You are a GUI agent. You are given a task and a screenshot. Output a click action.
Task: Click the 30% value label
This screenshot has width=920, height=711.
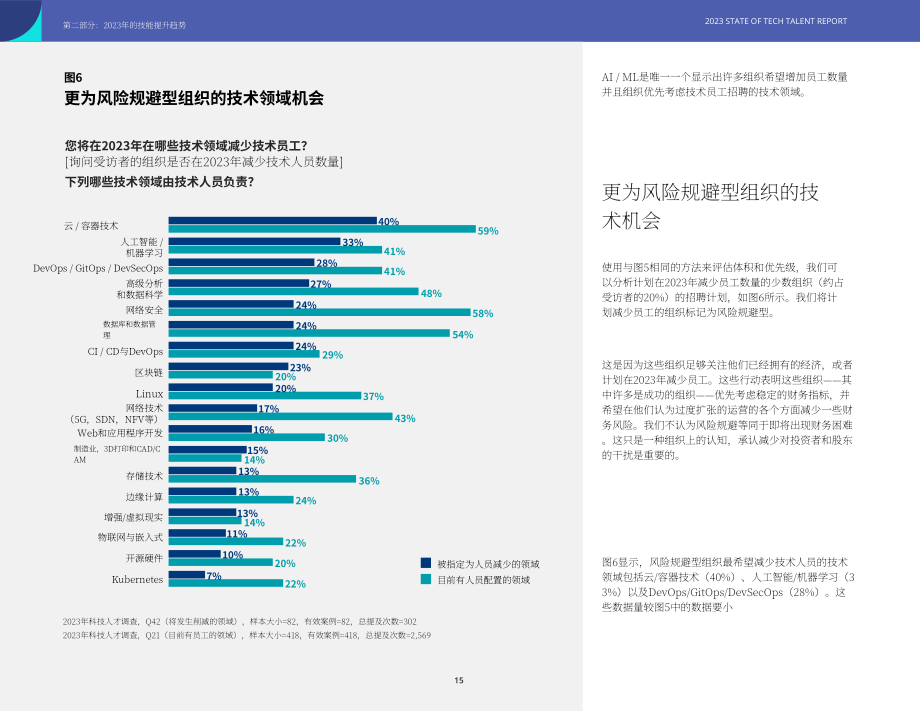coord(337,438)
